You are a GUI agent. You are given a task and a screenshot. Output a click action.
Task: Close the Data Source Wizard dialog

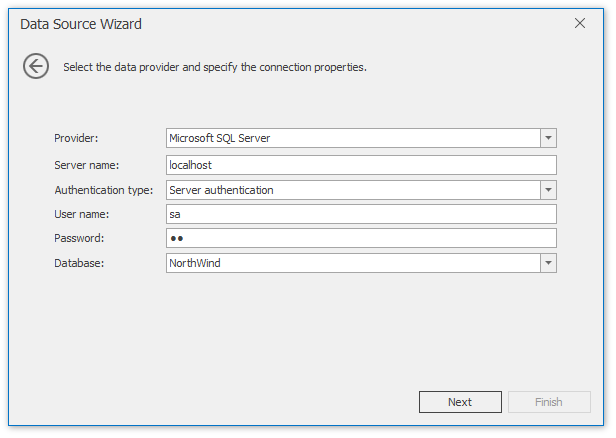tap(579, 23)
